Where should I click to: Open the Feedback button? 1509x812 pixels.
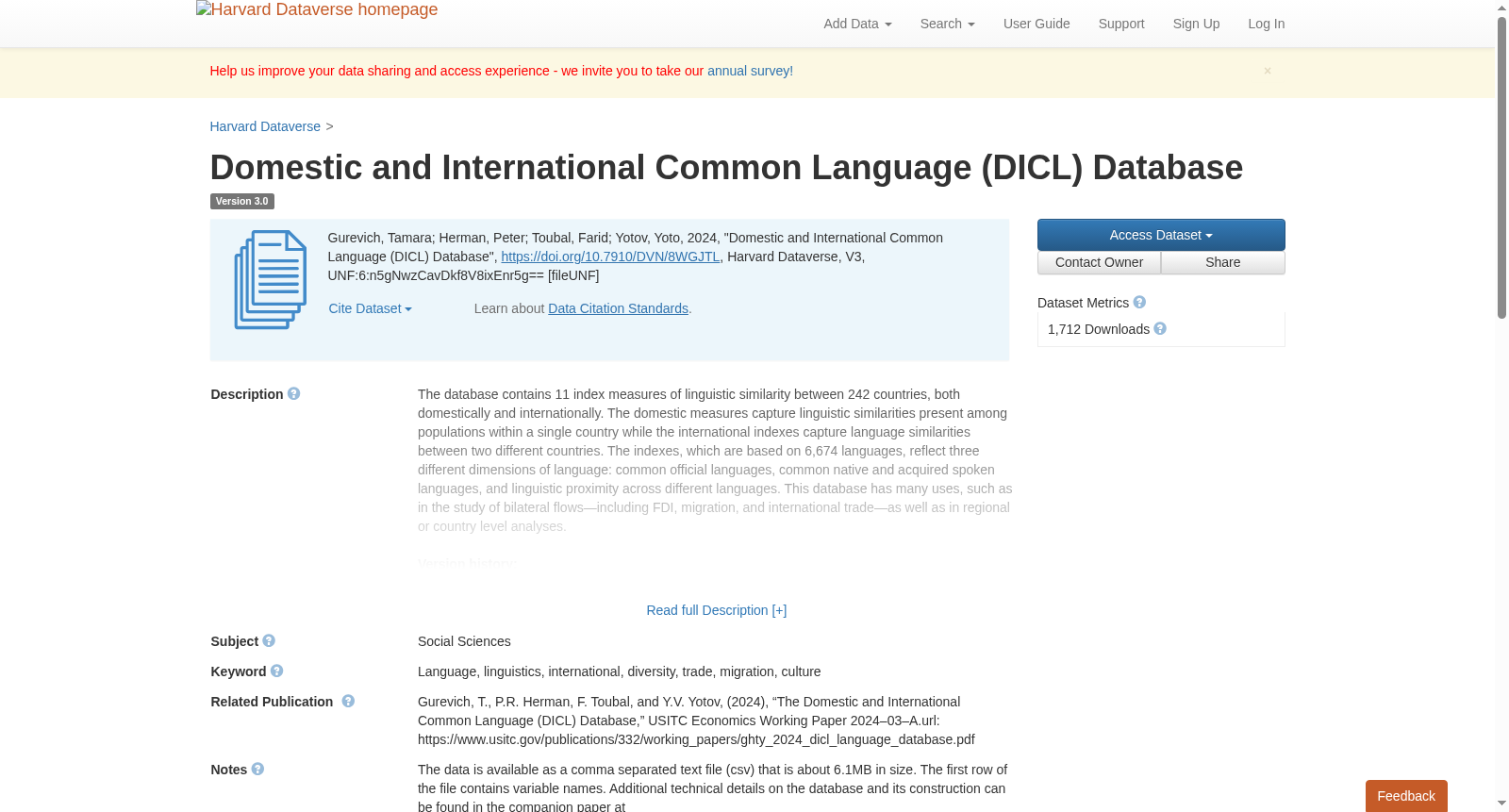click(1406, 796)
